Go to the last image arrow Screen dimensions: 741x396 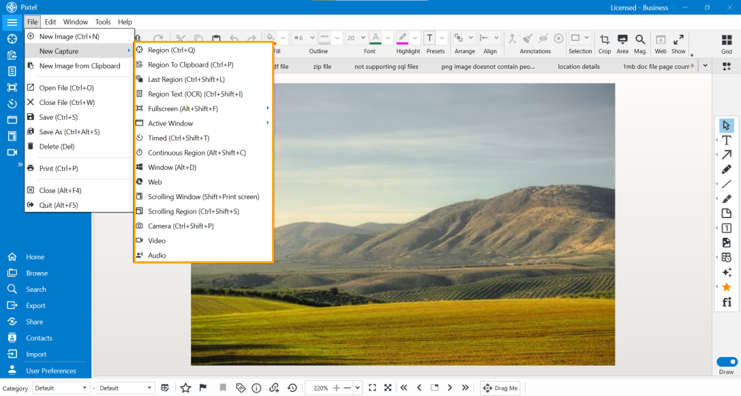(465, 387)
